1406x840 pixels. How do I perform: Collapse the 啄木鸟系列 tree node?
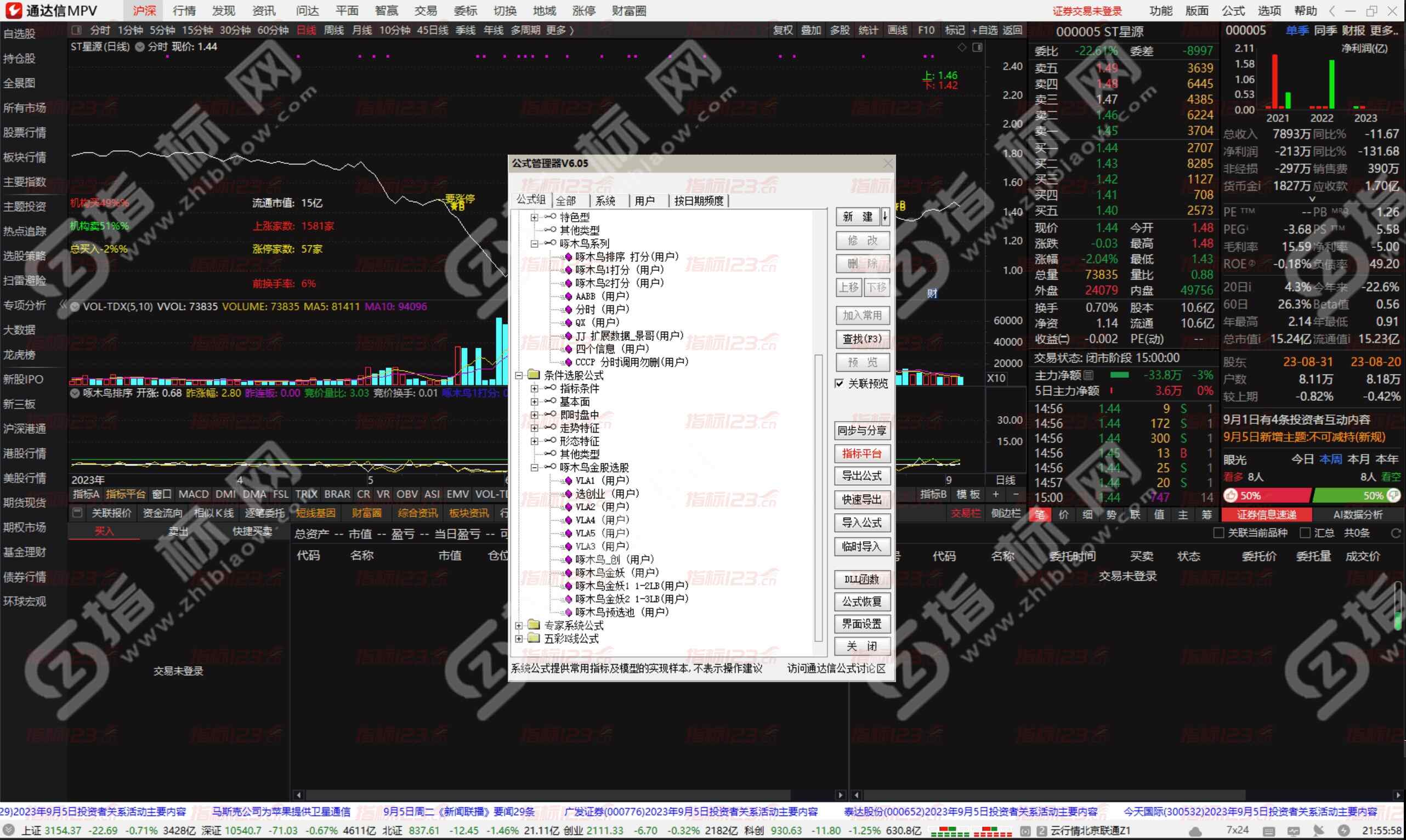[x=534, y=243]
